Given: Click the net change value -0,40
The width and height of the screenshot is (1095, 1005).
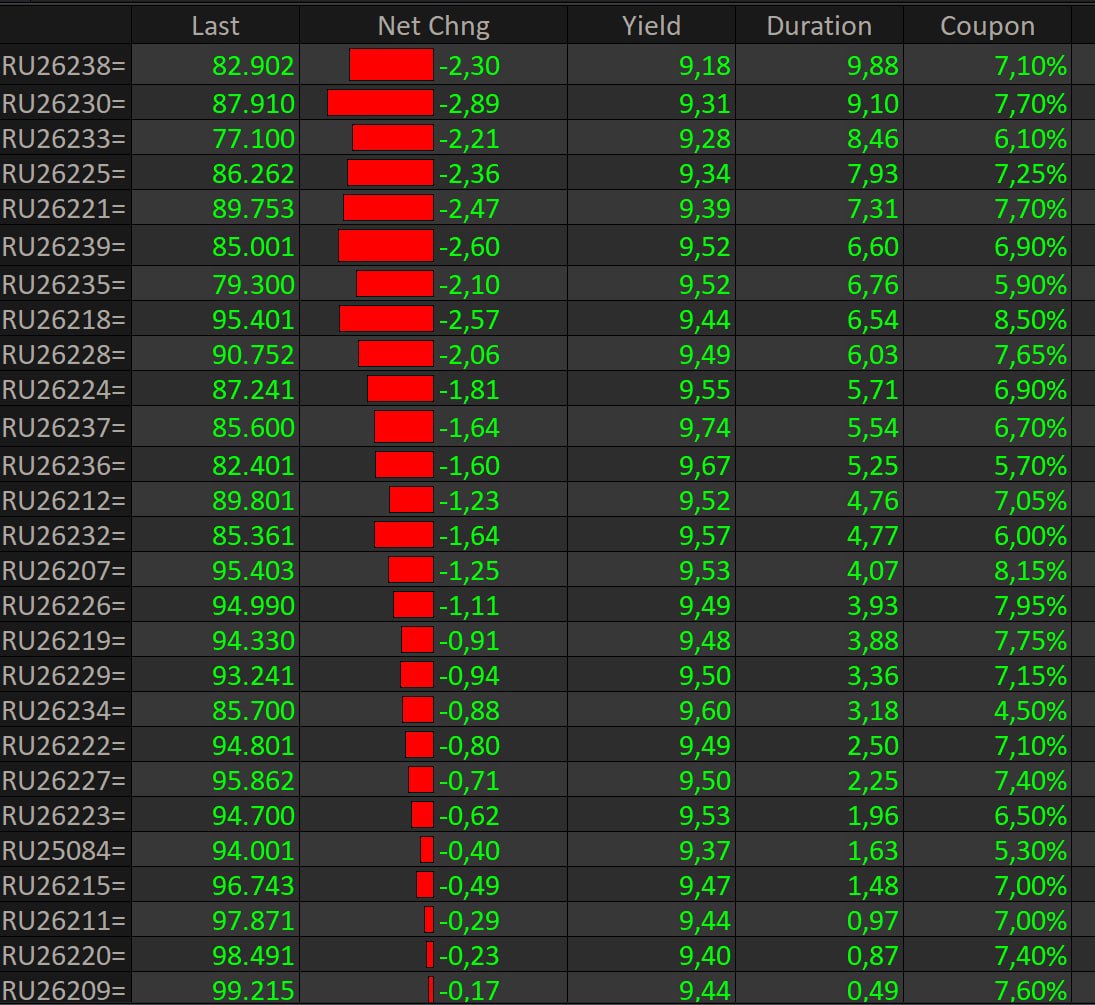Looking at the screenshot, I should tap(469, 850).
